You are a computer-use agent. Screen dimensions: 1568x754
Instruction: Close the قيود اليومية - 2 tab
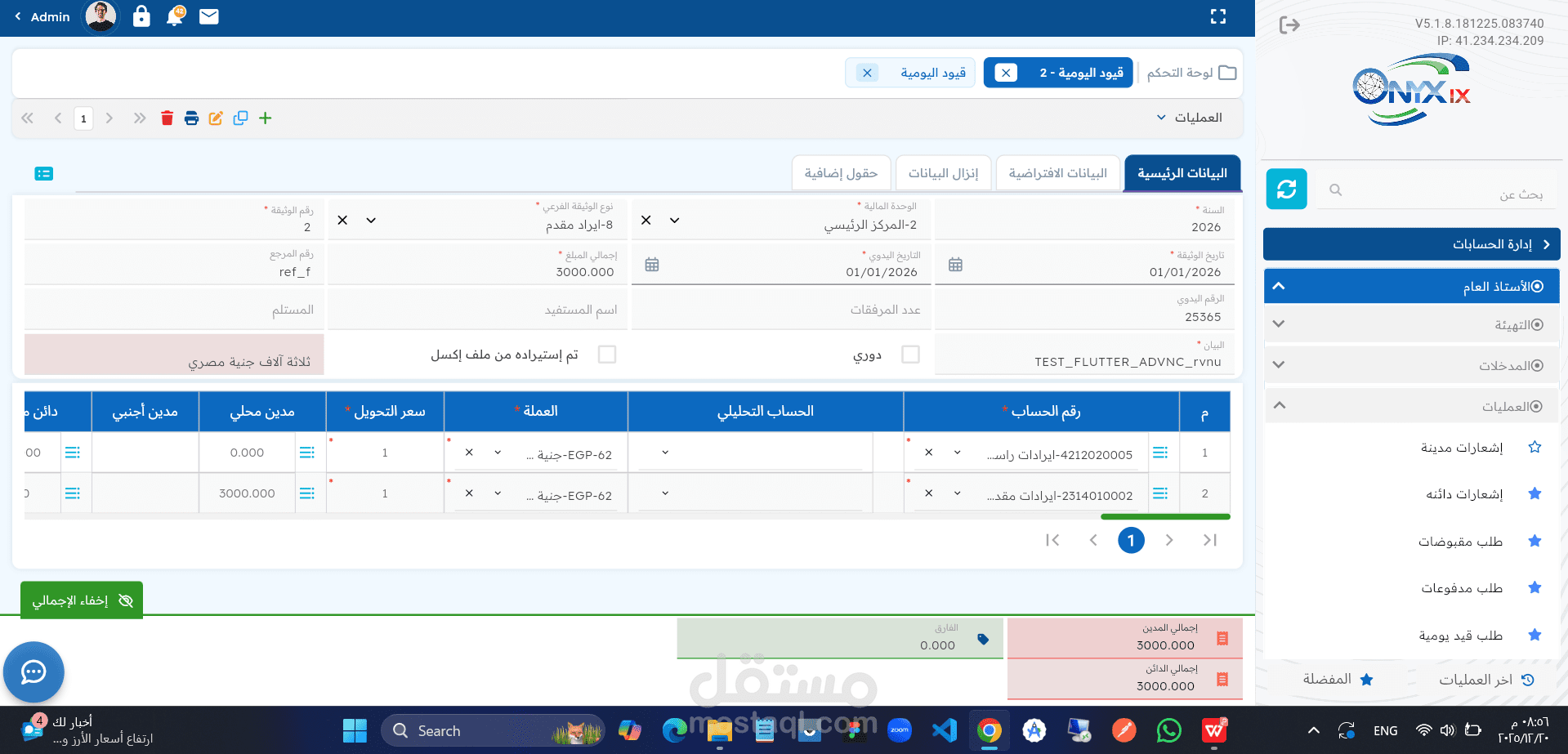1006,73
